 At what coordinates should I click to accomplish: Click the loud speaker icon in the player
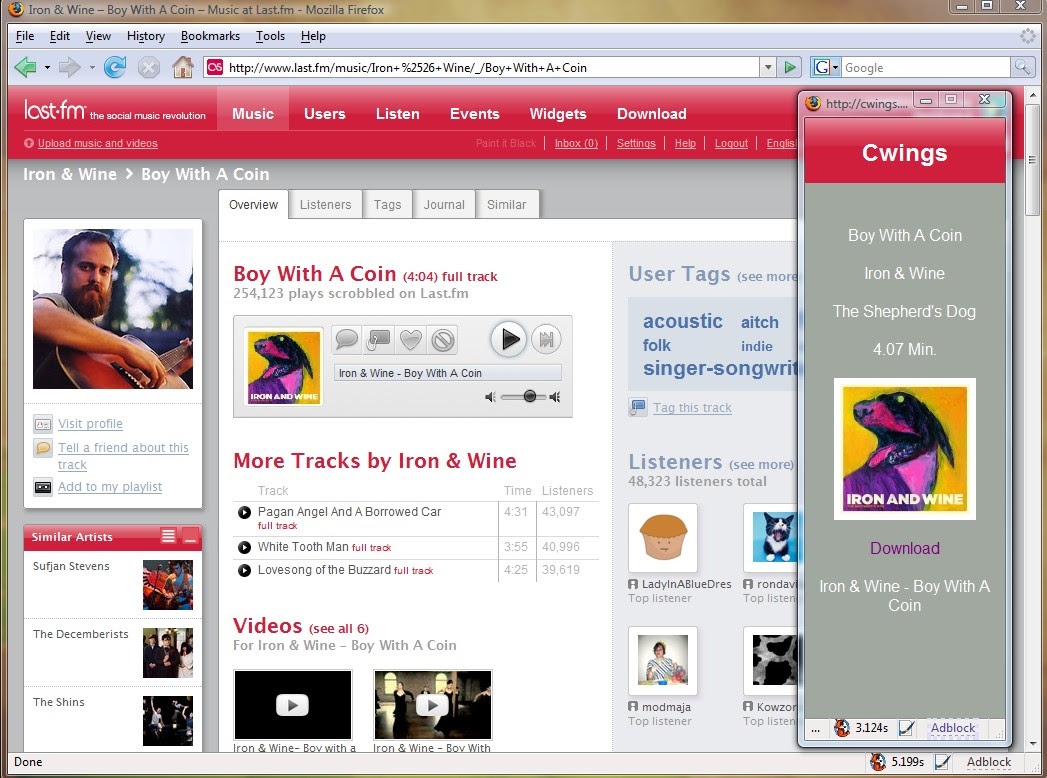click(554, 397)
